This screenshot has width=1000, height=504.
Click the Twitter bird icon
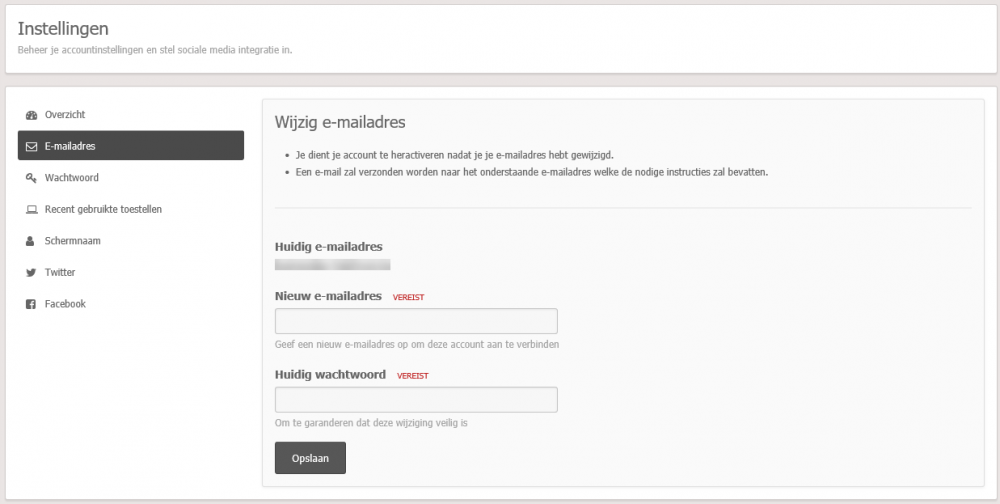[31, 272]
